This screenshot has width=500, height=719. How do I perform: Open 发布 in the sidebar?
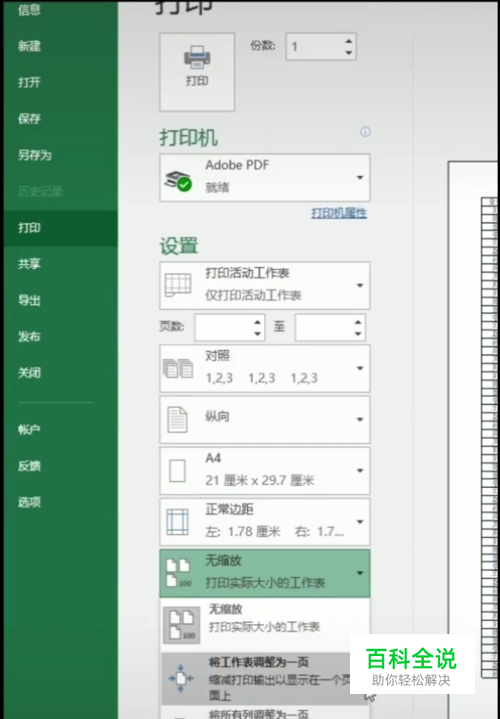point(29,337)
